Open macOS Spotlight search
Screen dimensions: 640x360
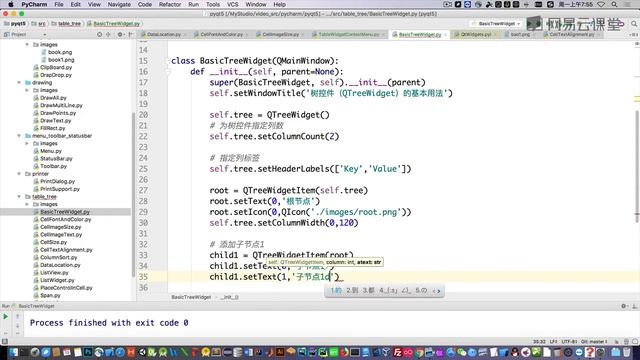click(x=614, y=4)
